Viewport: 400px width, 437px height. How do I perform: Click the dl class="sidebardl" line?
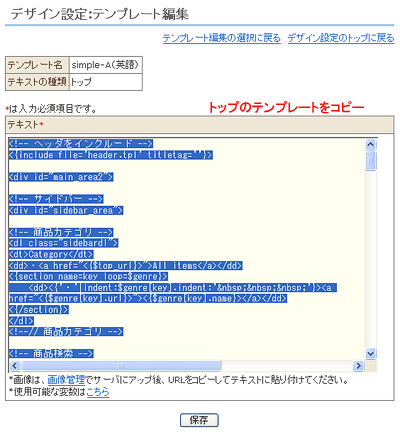point(64,243)
